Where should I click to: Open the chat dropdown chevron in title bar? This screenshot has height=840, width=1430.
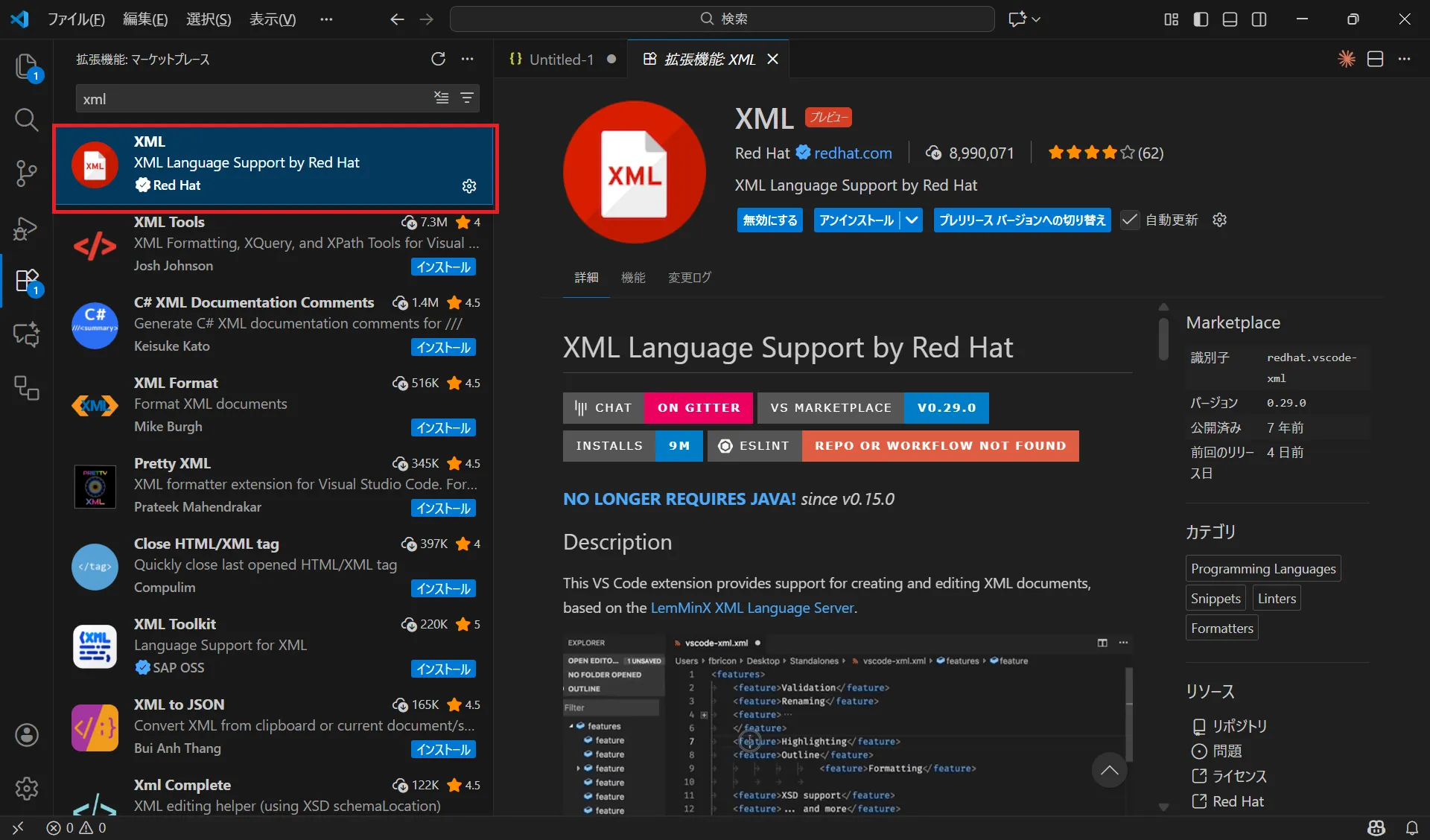pyautogui.click(x=1036, y=19)
